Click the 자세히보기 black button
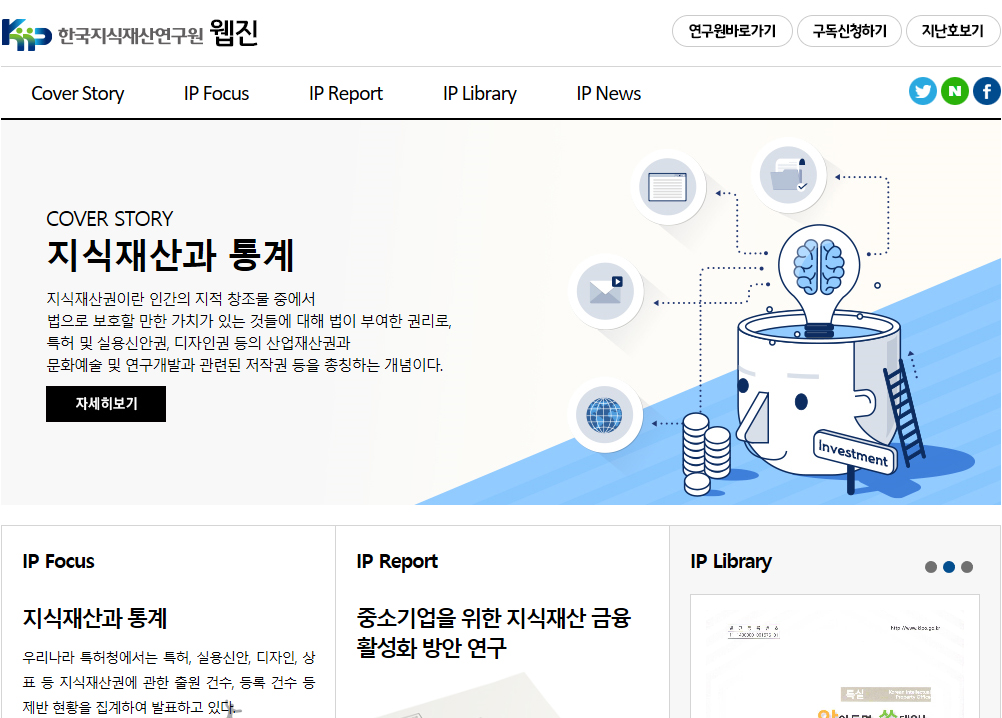Image resolution: width=1002 pixels, height=718 pixels. (106, 404)
